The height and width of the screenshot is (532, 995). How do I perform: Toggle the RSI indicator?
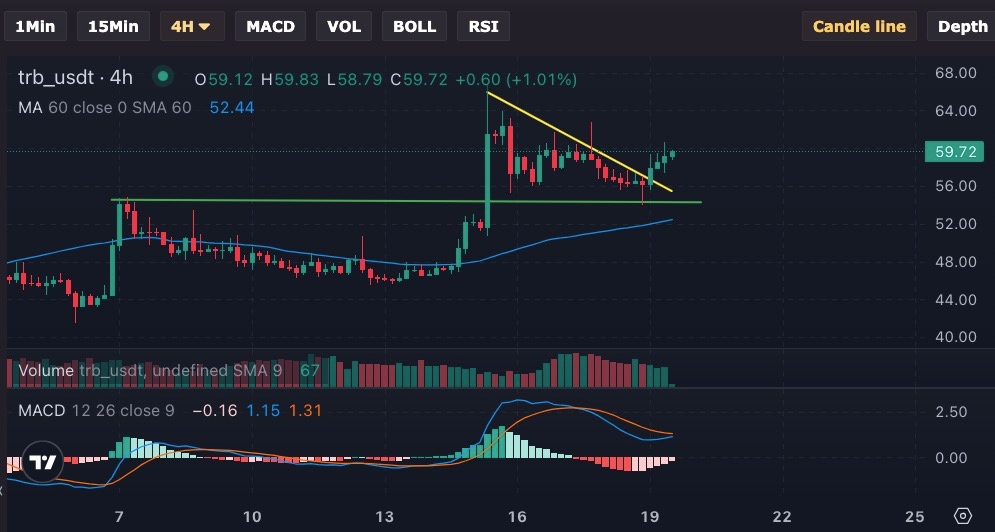click(x=484, y=27)
